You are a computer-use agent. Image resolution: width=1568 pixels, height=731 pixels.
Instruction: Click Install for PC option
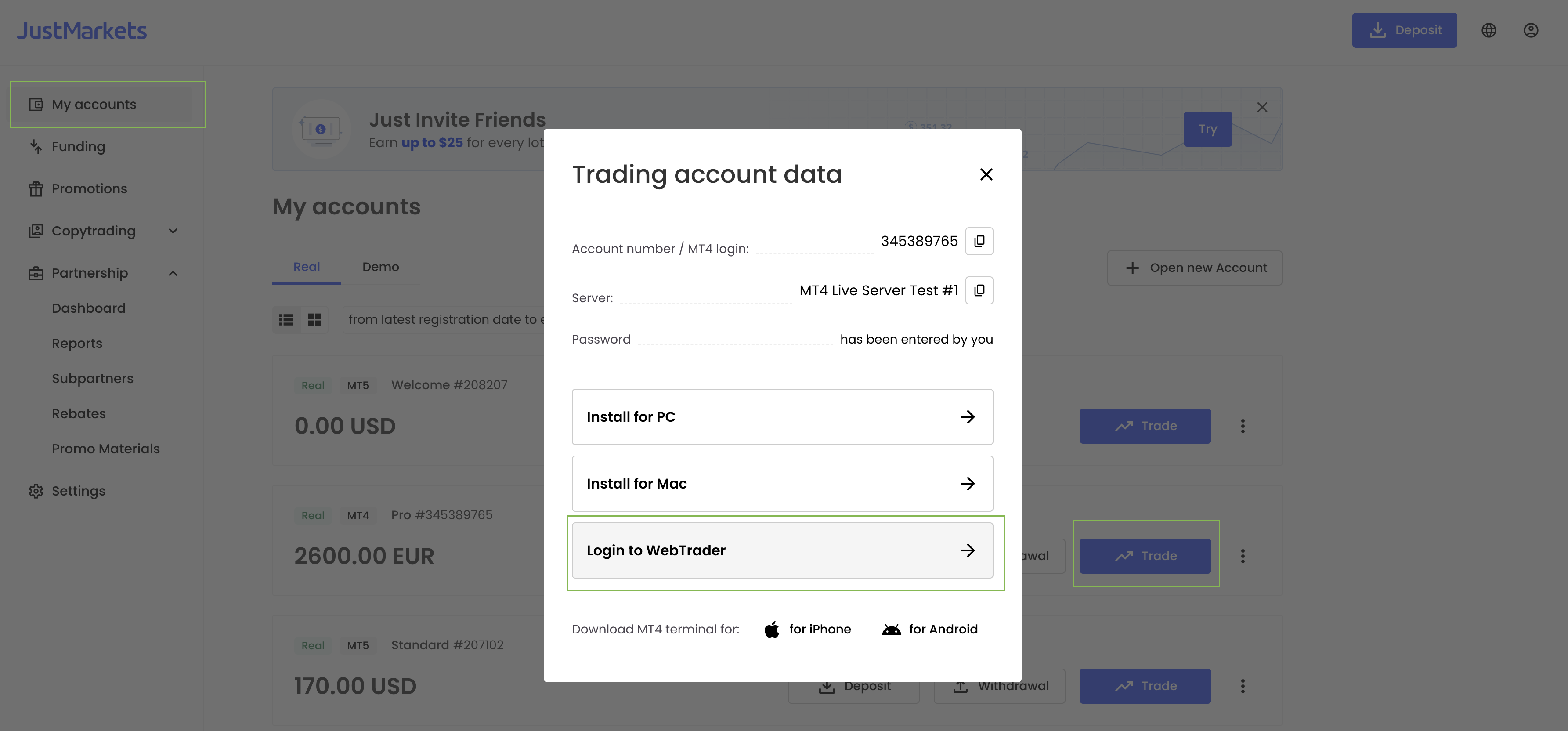(x=782, y=417)
